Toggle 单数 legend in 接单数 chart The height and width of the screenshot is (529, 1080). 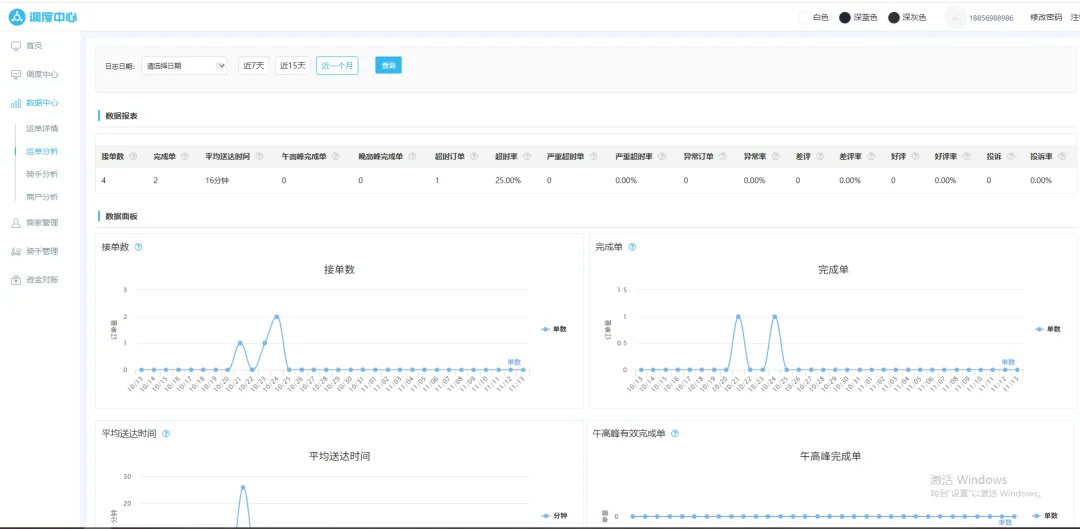click(x=553, y=329)
